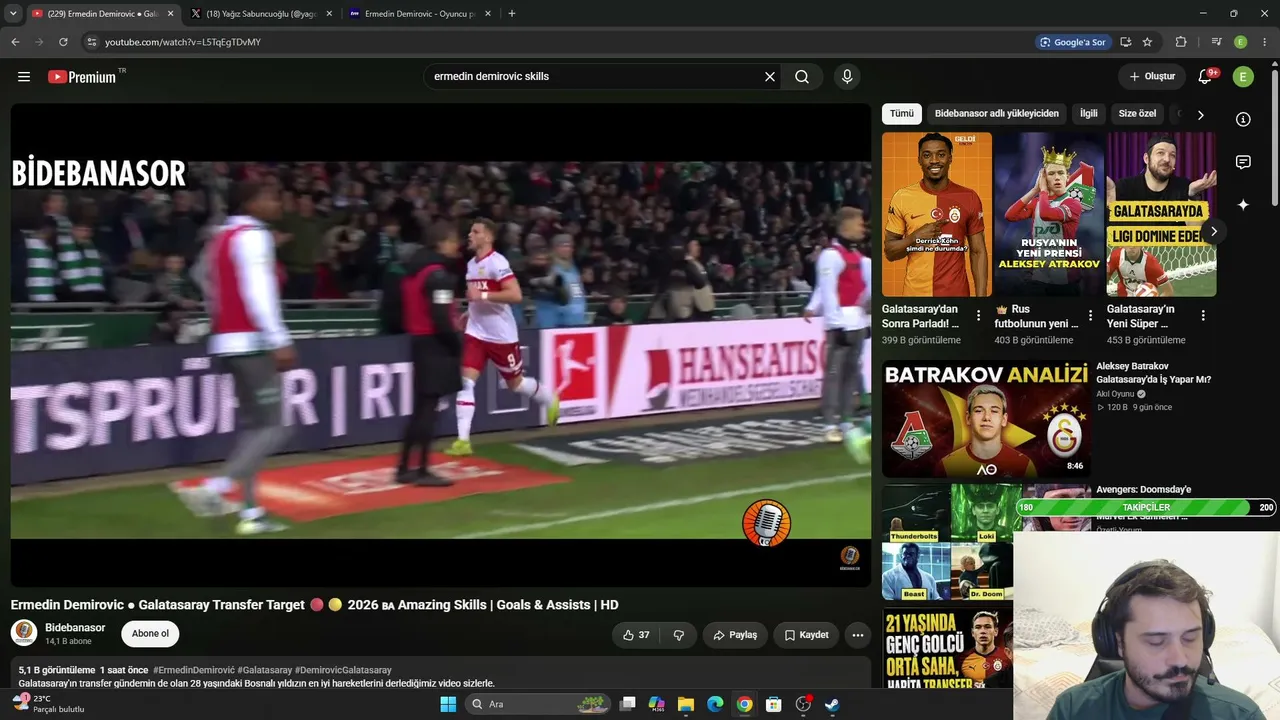
Task: Open YouTube notifications bell
Action: [1206, 77]
